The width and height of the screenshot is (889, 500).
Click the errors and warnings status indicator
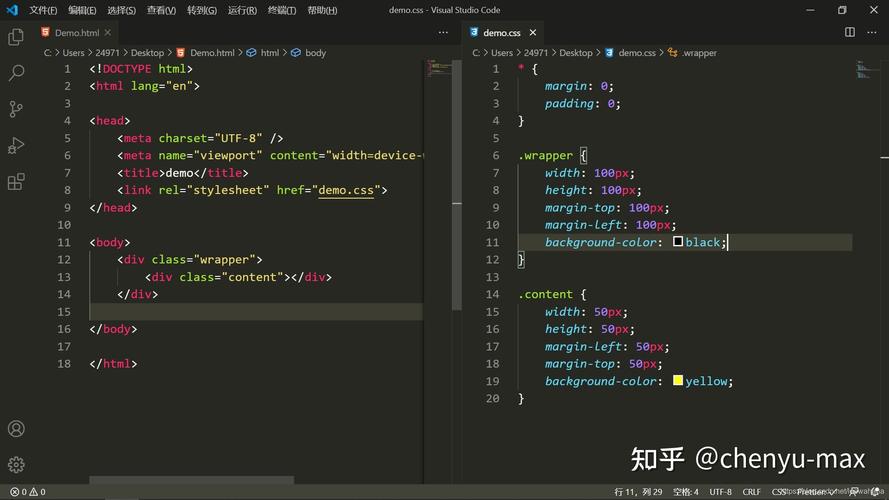pos(28,491)
